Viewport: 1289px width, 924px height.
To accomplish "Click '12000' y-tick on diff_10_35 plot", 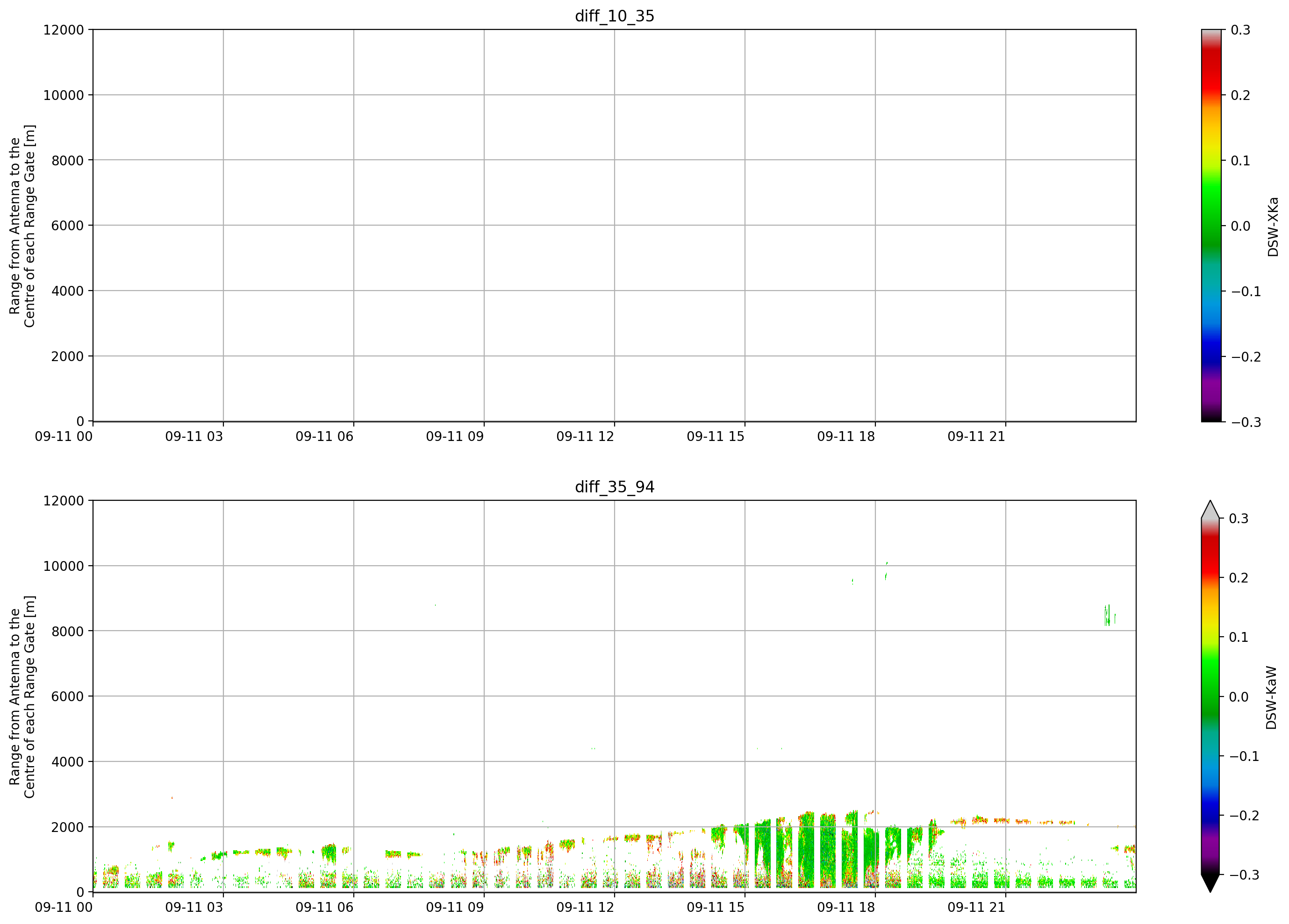I will coord(63,29).
